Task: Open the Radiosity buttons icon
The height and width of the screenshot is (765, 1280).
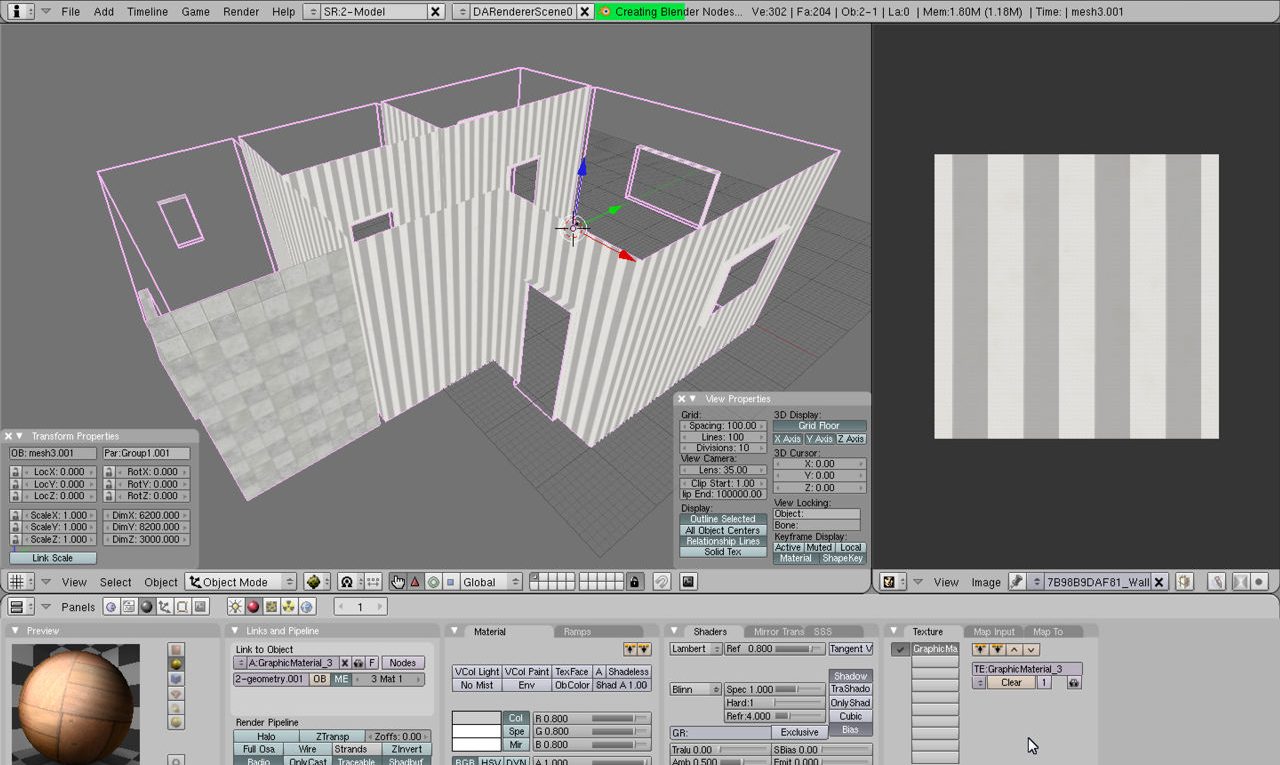Action: [289, 607]
